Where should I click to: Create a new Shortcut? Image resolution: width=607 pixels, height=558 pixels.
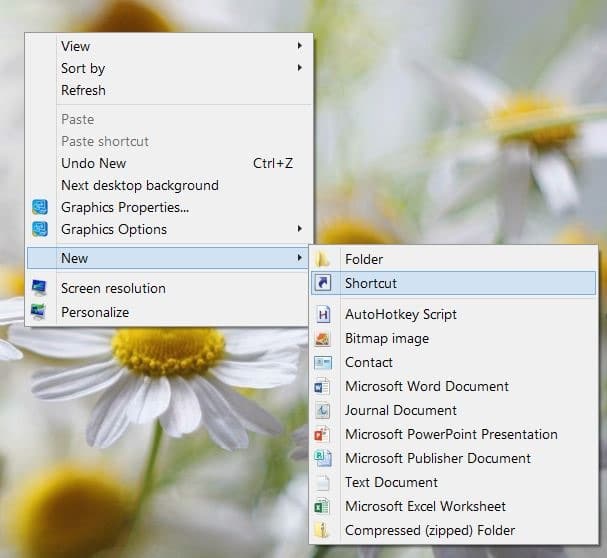(x=454, y=283)
